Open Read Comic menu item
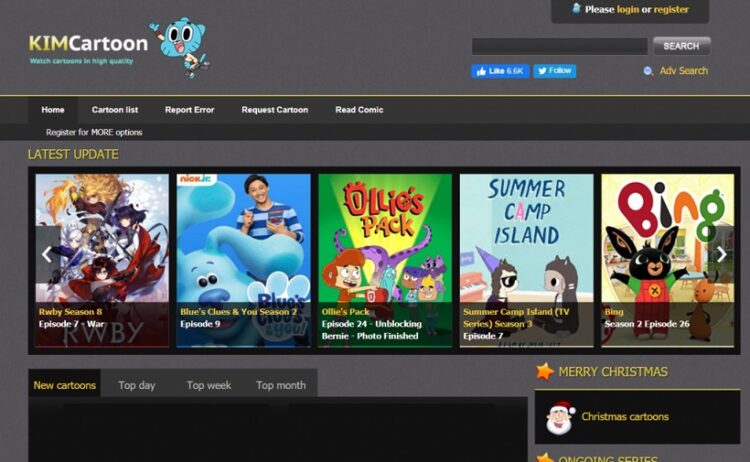This screenshot has height=462, width=750. (x=359, y=110)
